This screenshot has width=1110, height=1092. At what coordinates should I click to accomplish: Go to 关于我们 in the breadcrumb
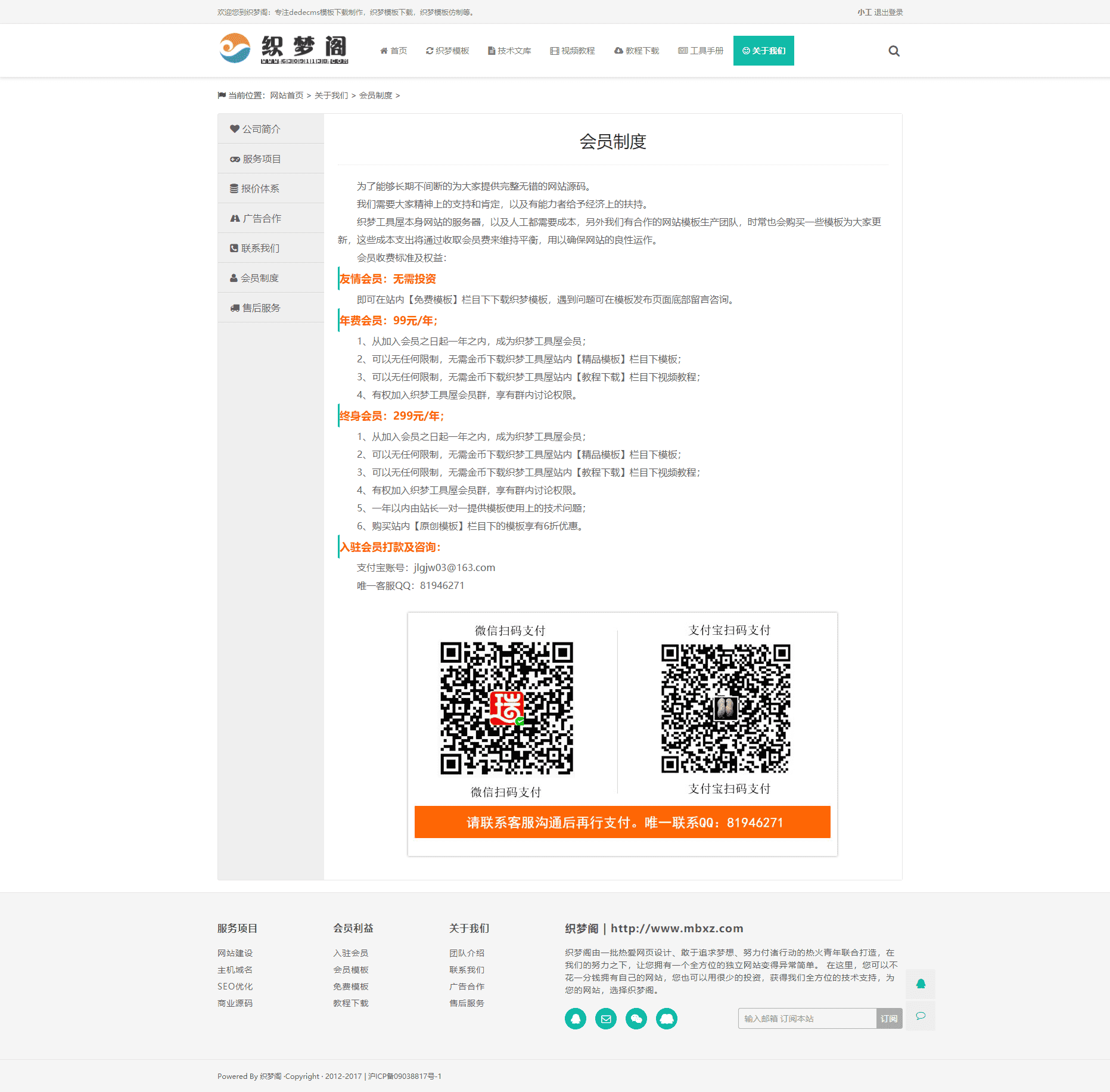click(x=331, y=95)
